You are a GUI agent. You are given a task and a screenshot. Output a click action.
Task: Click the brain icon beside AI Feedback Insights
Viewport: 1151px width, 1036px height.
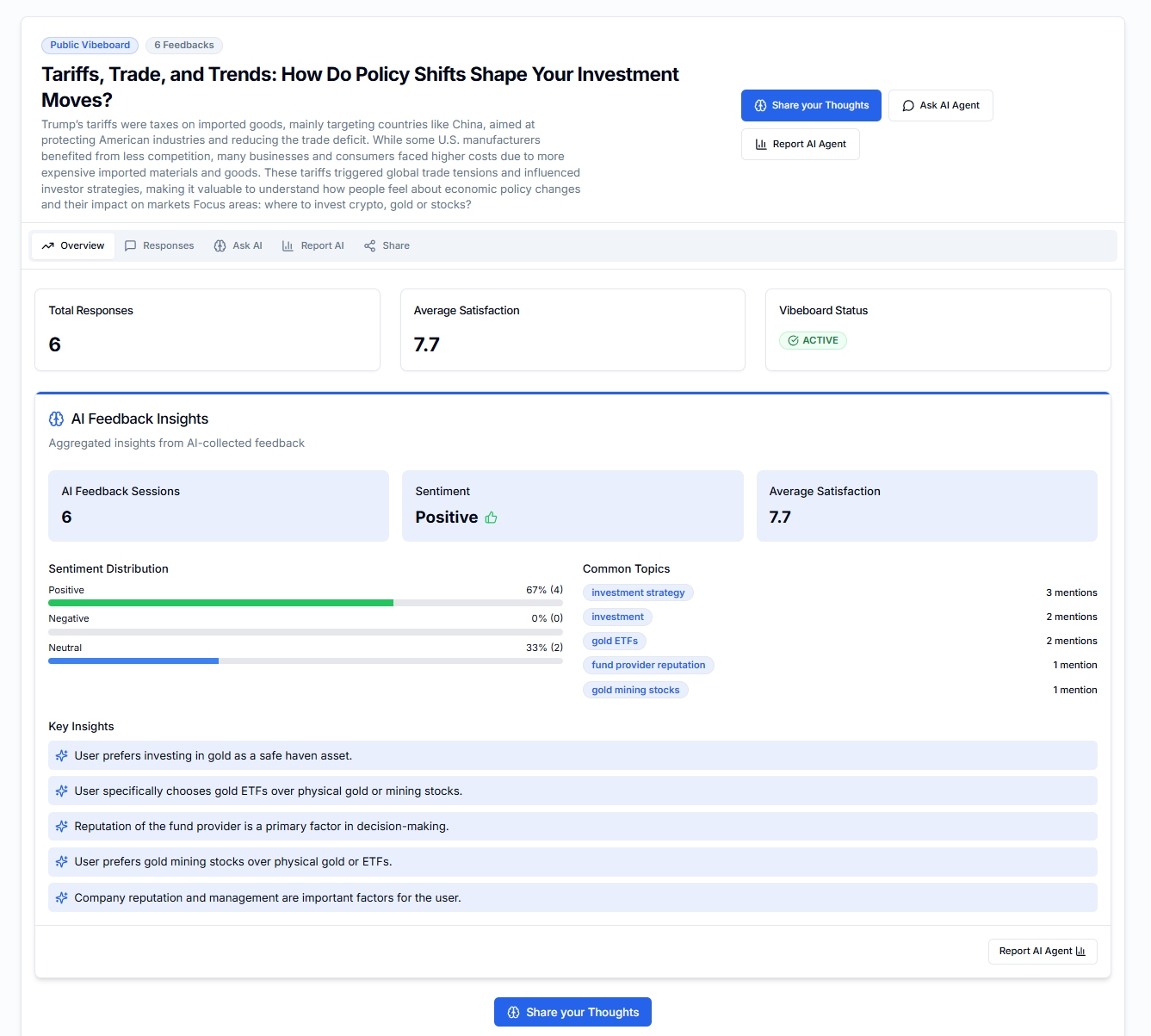tap(56, 419)
